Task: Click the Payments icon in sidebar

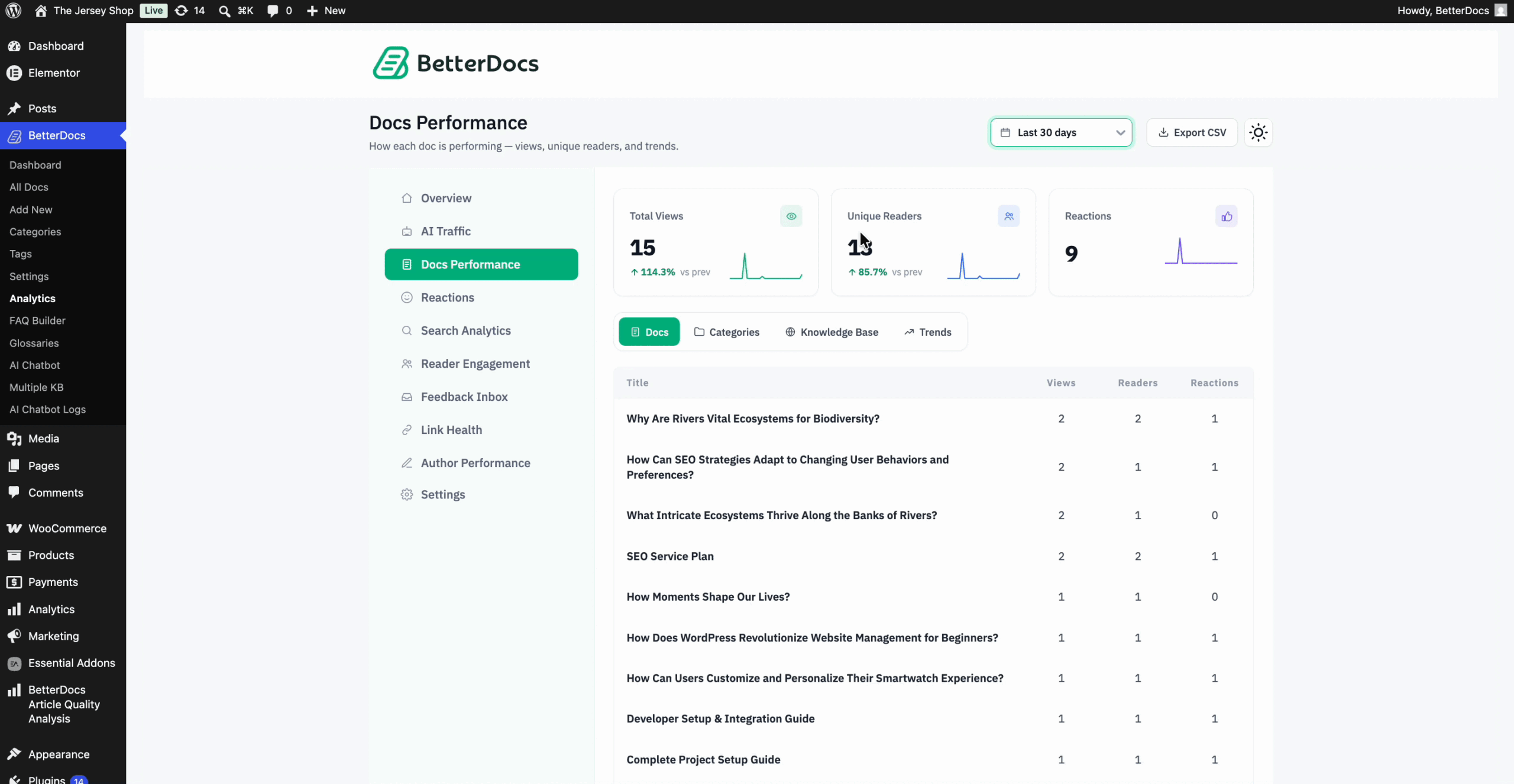Action: click(x=14, y=582)
